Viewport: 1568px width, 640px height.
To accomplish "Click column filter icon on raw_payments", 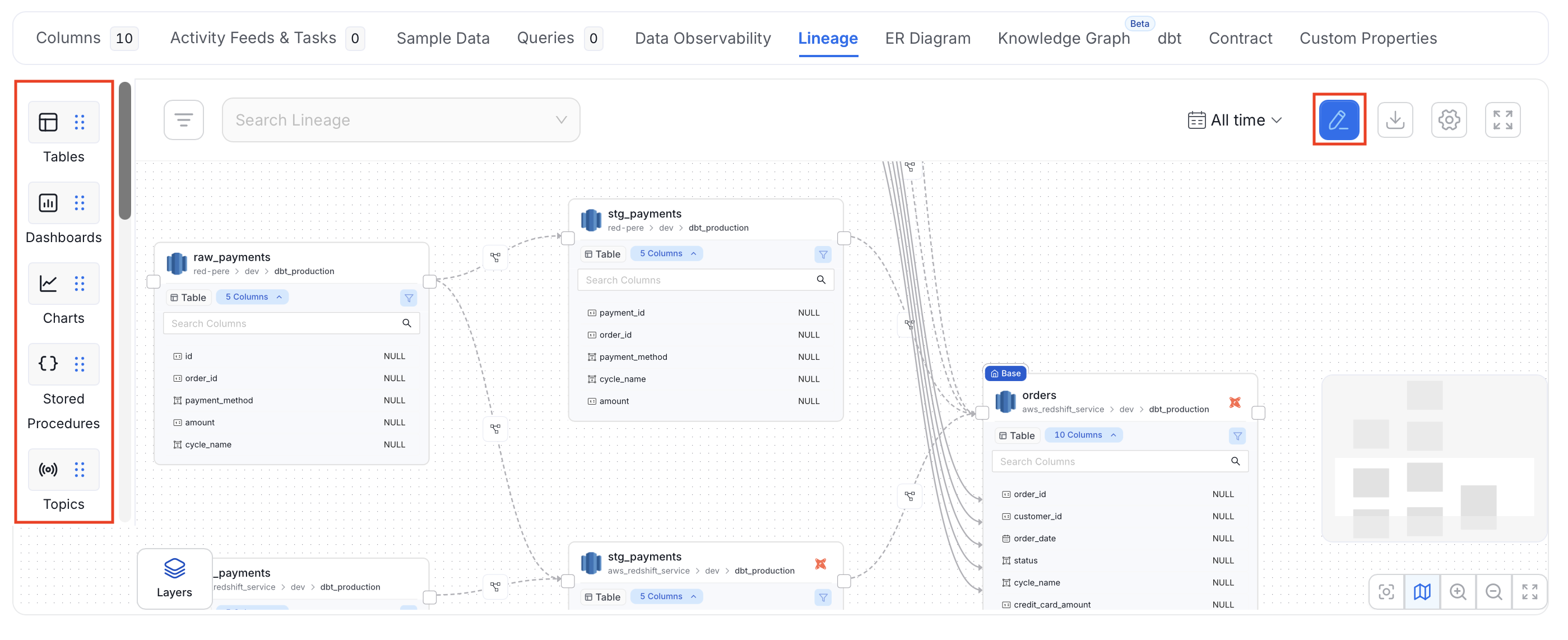I will (409, 298).
